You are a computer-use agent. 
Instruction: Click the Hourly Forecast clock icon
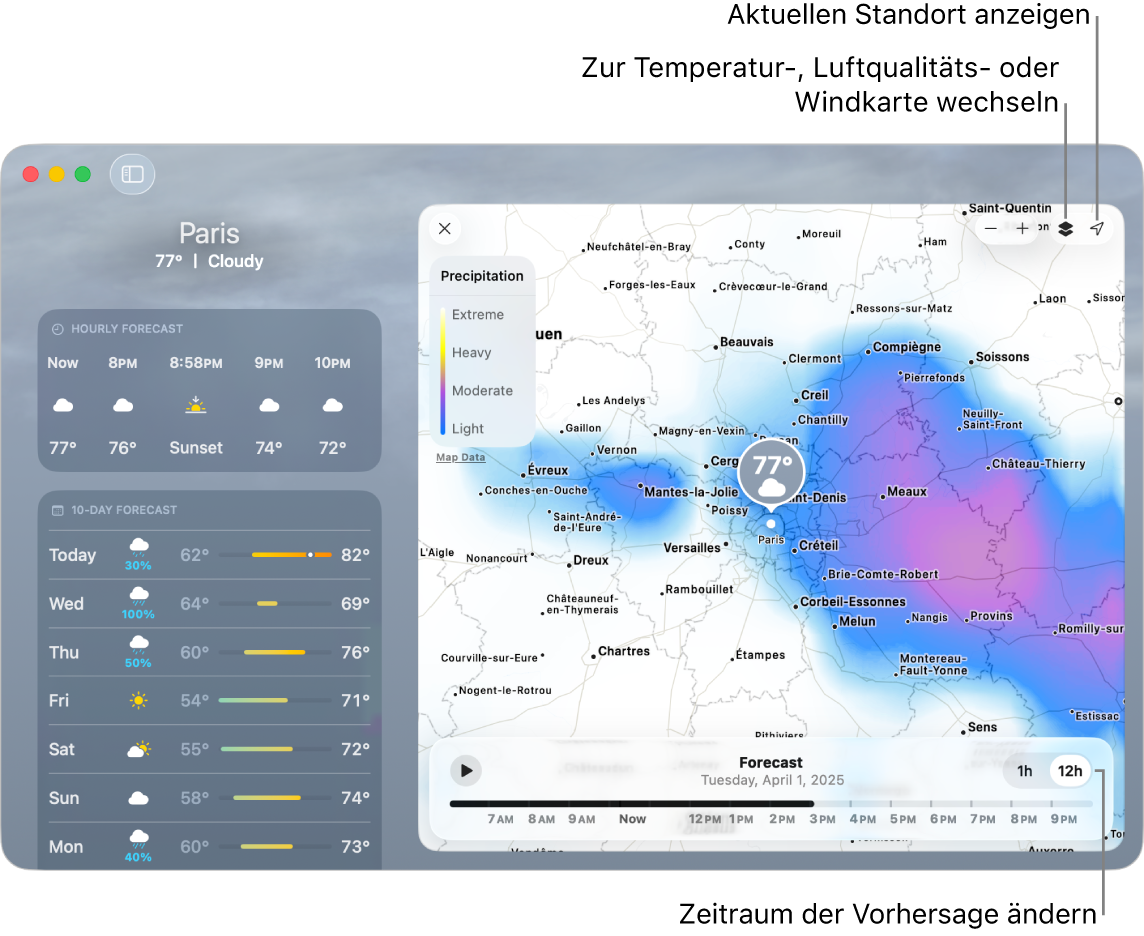[x=58, y=329]
